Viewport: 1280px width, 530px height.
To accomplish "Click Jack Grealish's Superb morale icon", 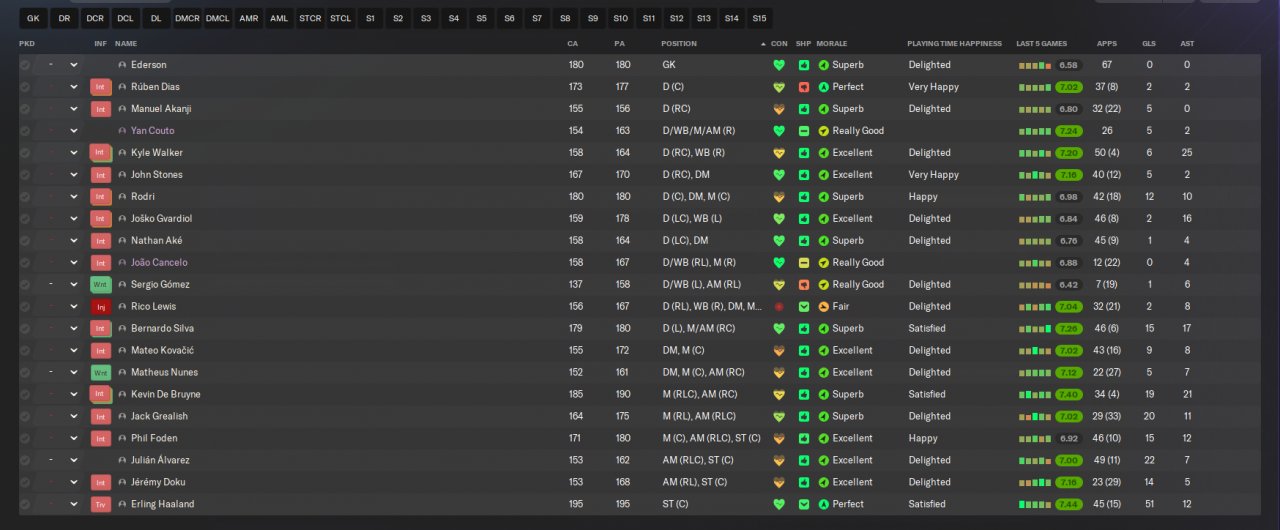I will (823, 417).
